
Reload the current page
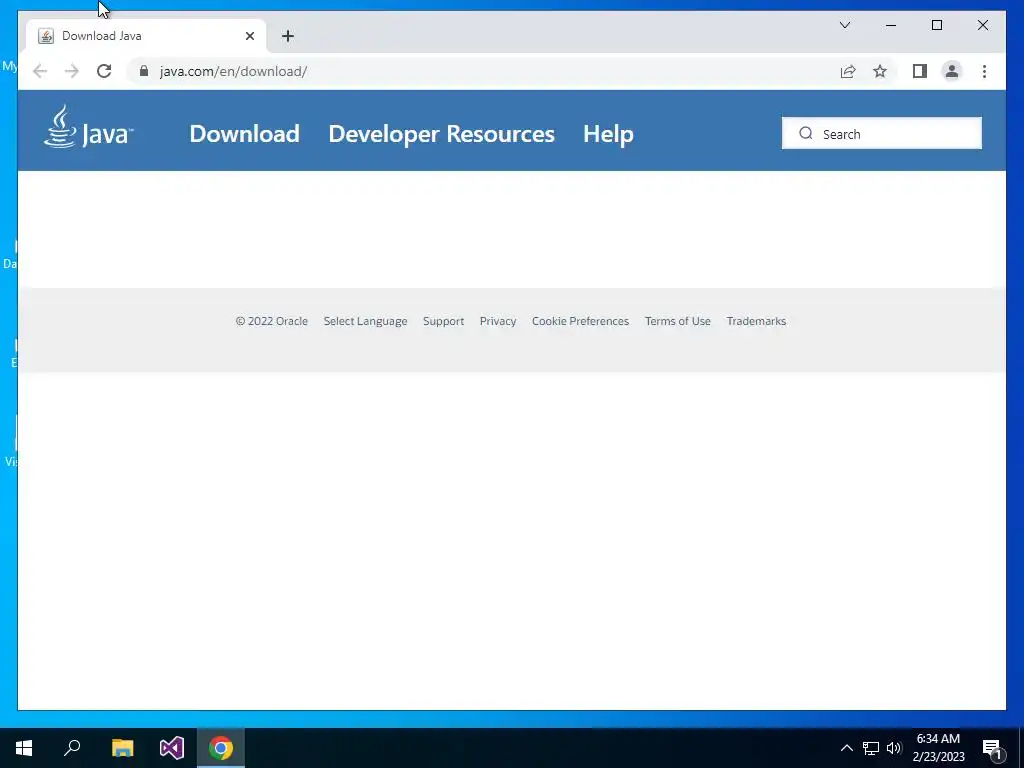tap(104, 71)
